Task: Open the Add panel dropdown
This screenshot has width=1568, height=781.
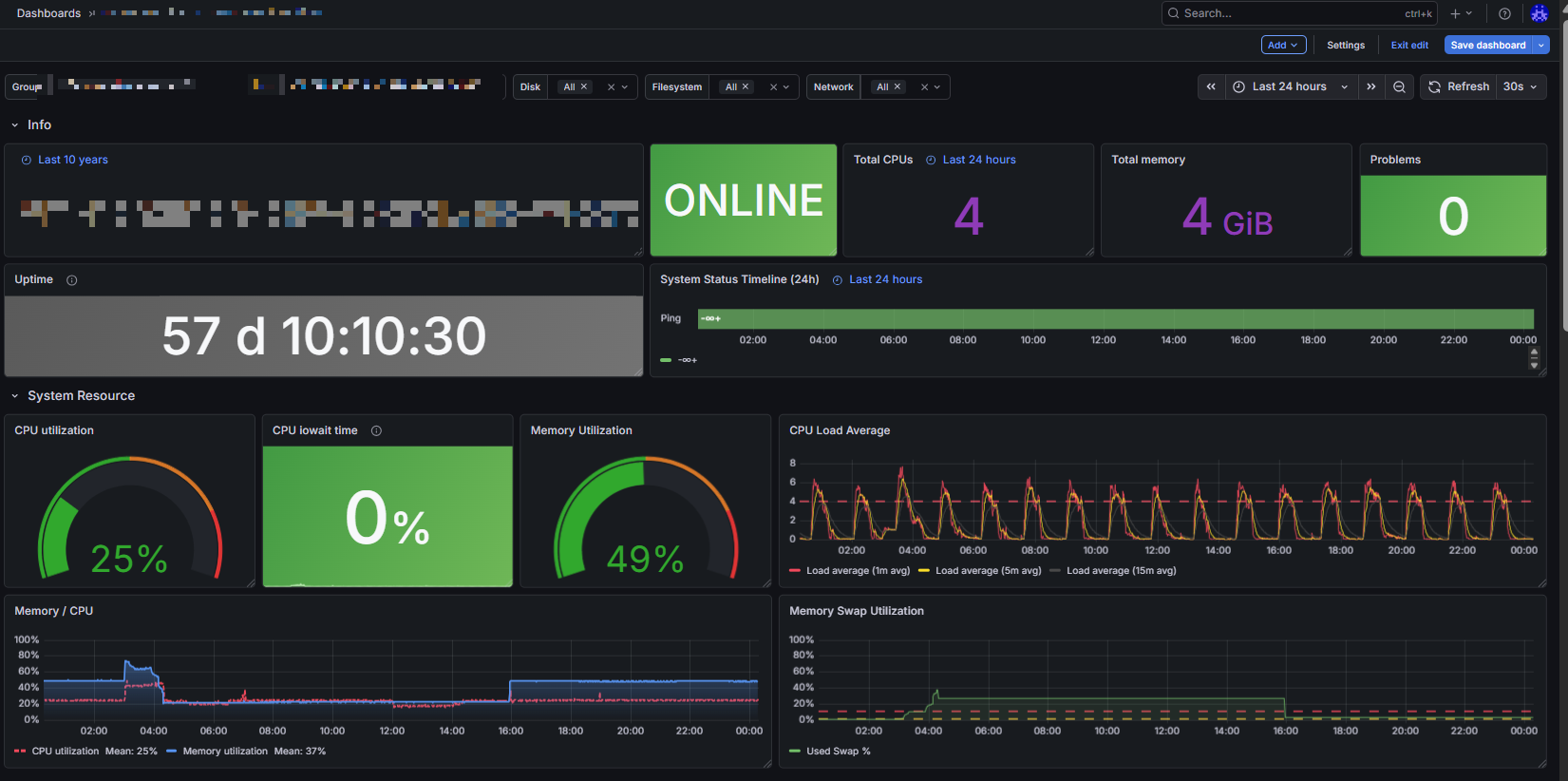Action: (1283, 45)
